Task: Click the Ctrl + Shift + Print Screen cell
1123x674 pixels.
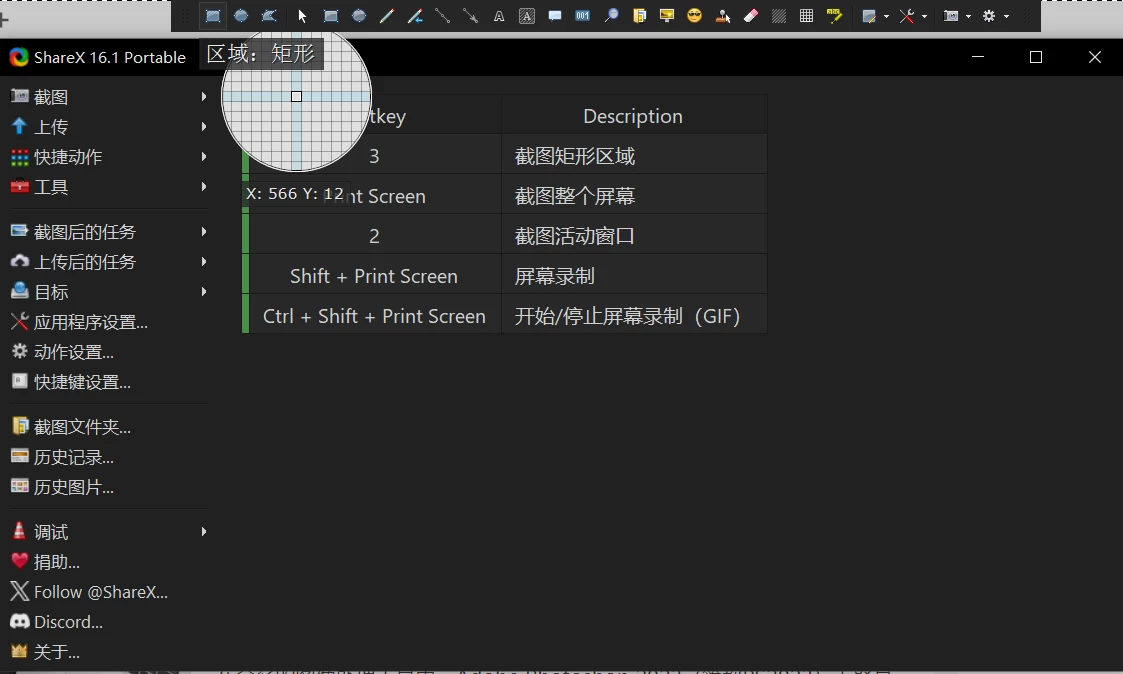Action: click(374, 317)
